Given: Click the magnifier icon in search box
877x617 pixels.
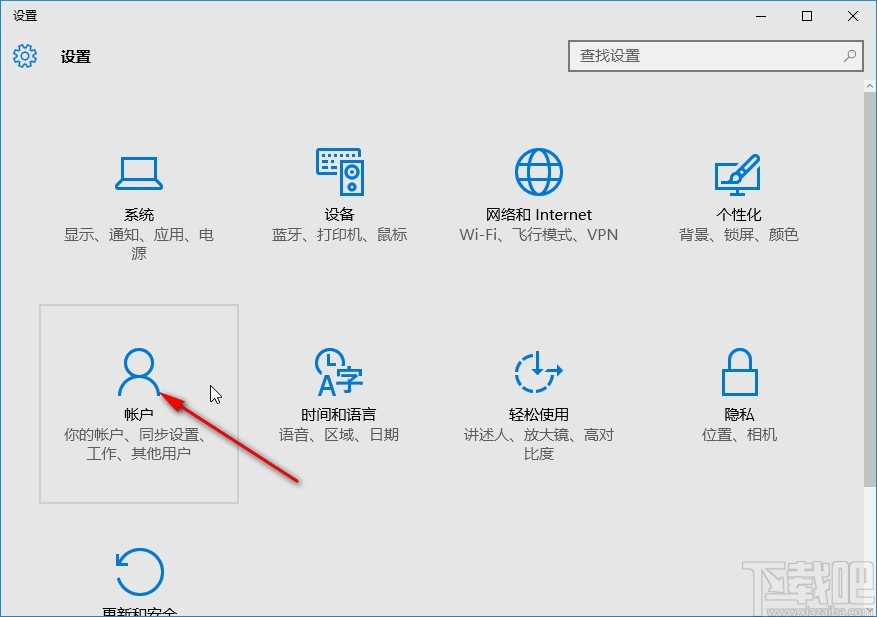Looking at the screenshot, I should click(848, 56).
